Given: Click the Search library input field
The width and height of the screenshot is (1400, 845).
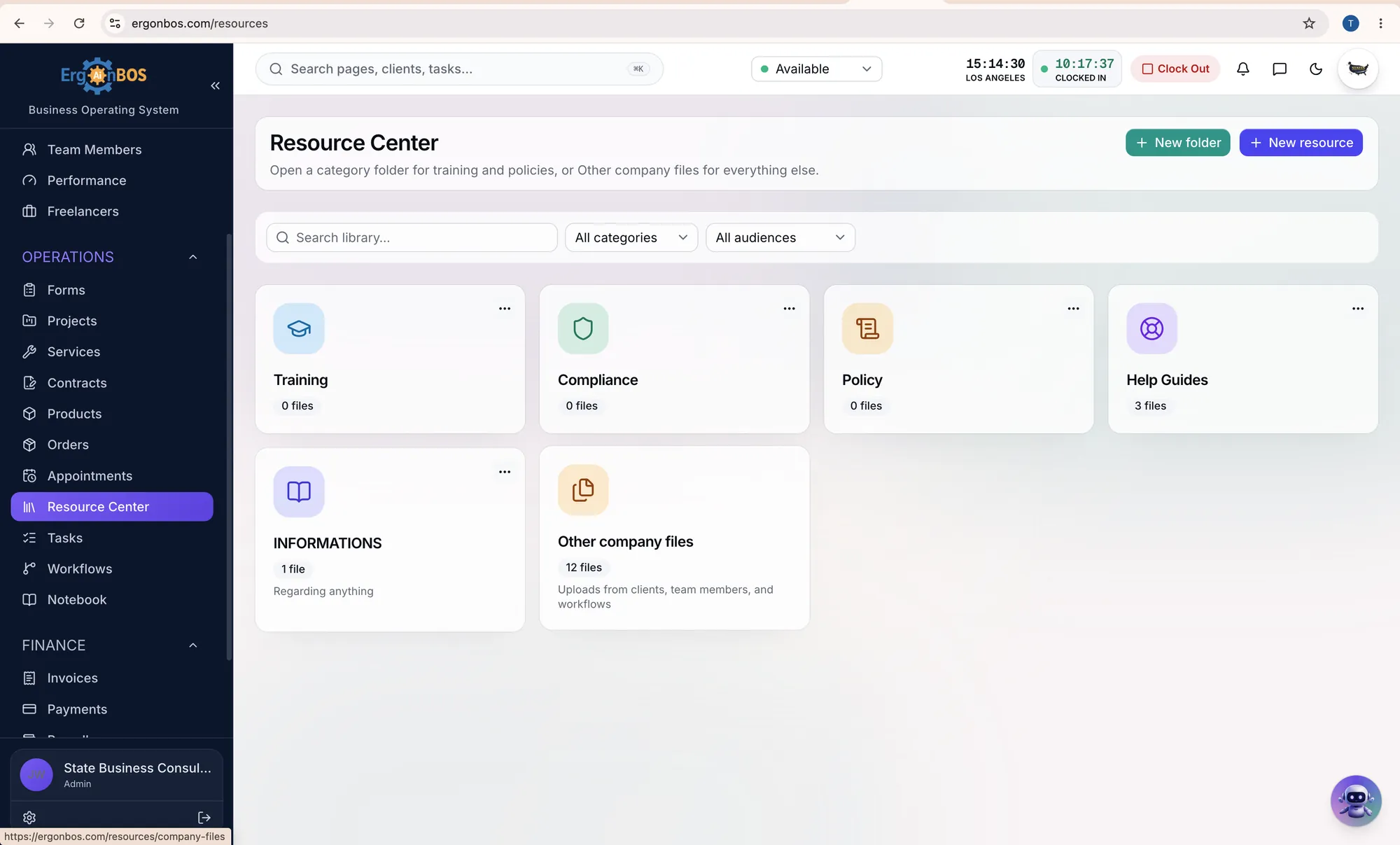Looking at the screenshot, I should 412,237.
